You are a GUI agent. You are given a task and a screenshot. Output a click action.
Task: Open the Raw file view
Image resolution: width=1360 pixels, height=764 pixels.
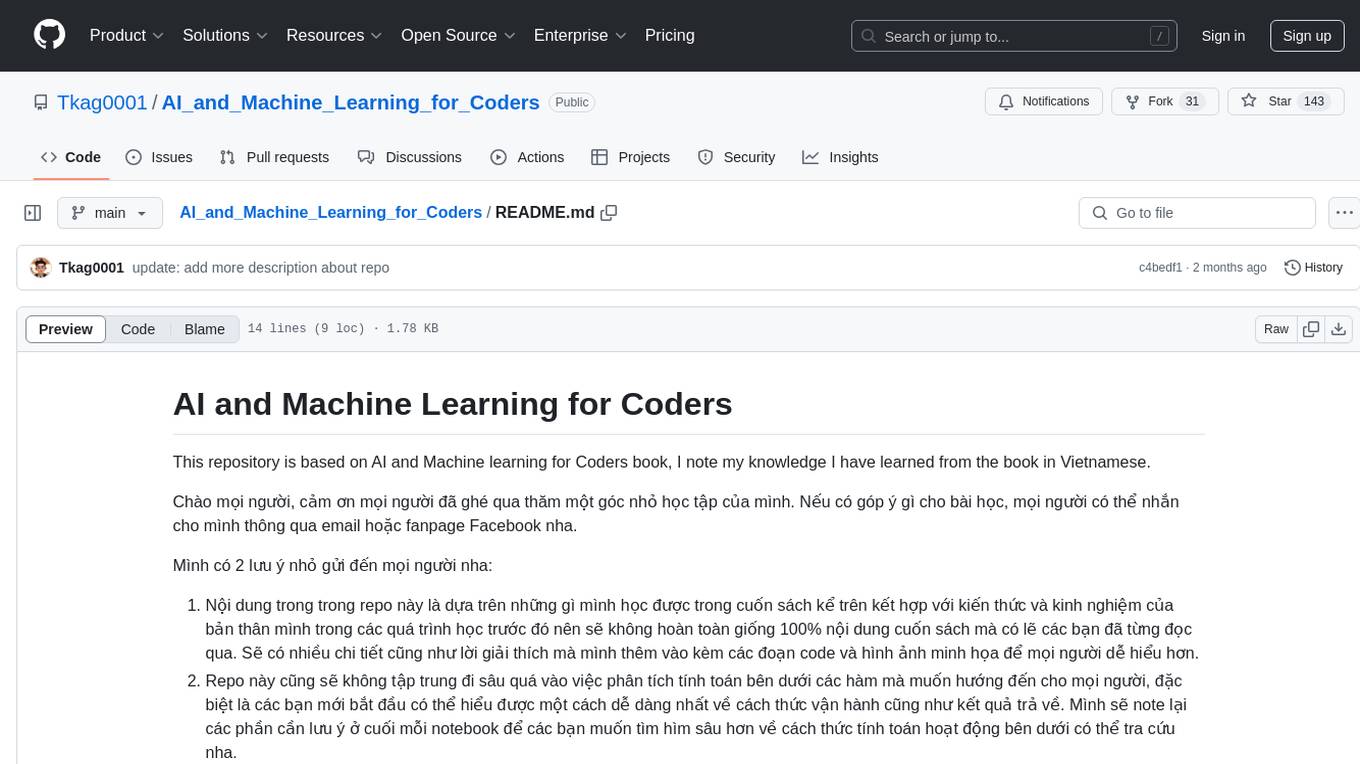click(x=1276, y=329)
